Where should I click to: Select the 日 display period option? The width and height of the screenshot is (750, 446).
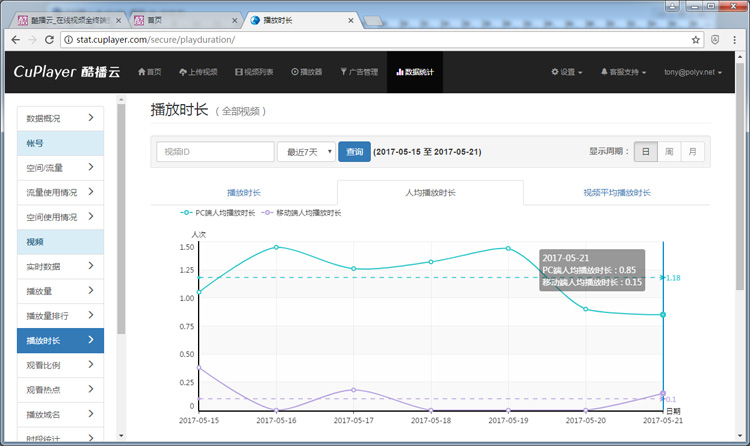click(645, 152)
